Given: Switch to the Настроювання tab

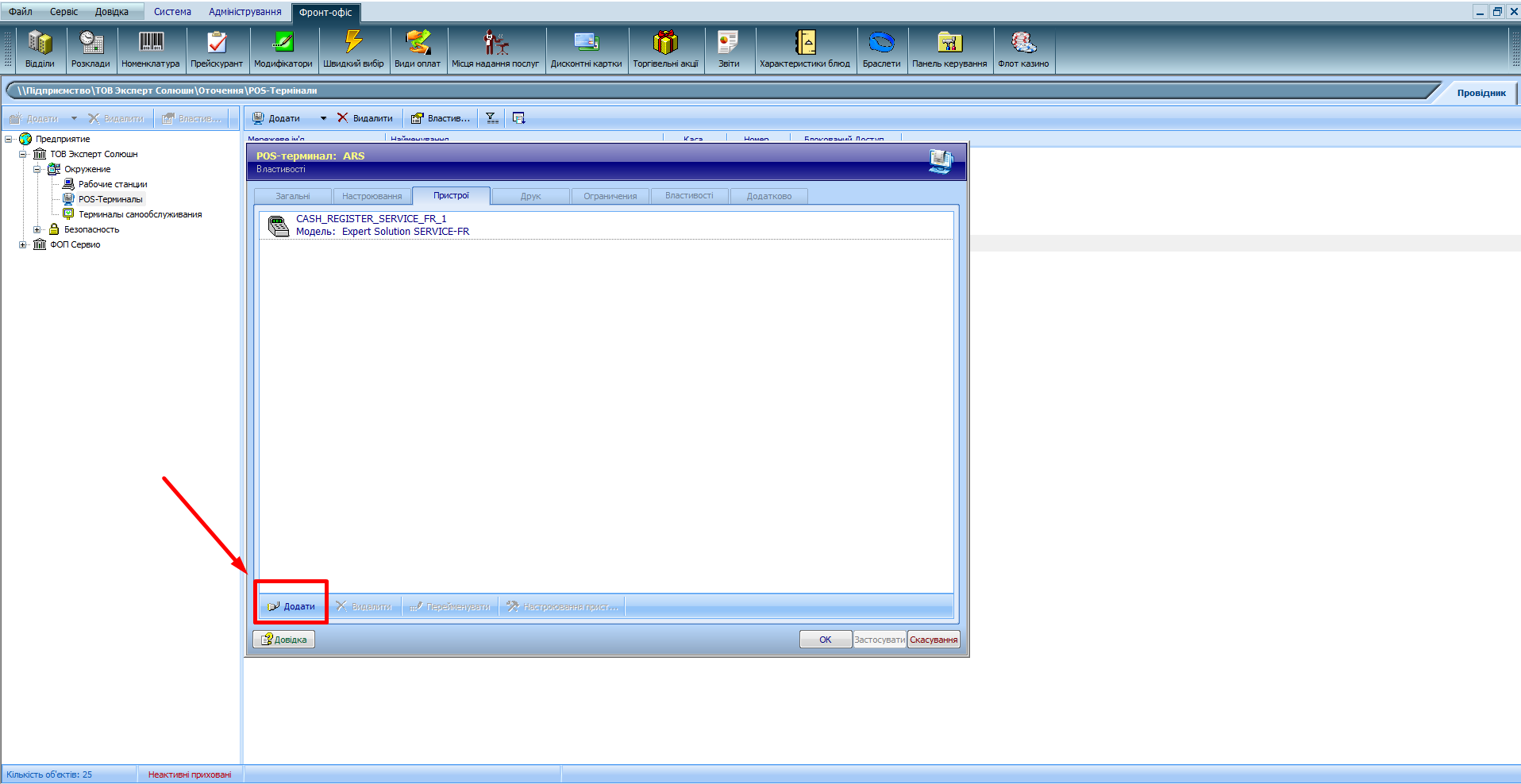Looking at the screenshot, I should (372, 196).
